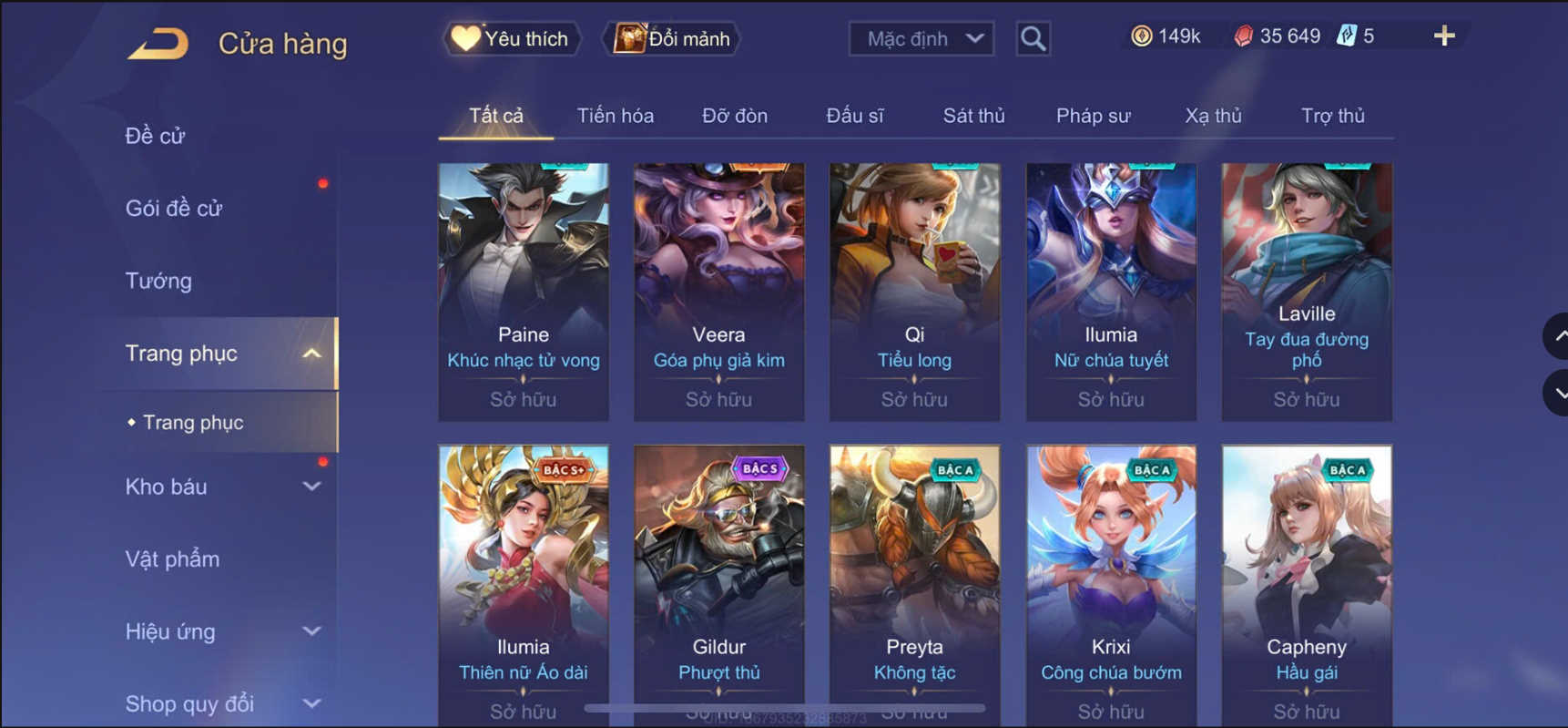Tap the plus icon to add currency

(1444, 36)
